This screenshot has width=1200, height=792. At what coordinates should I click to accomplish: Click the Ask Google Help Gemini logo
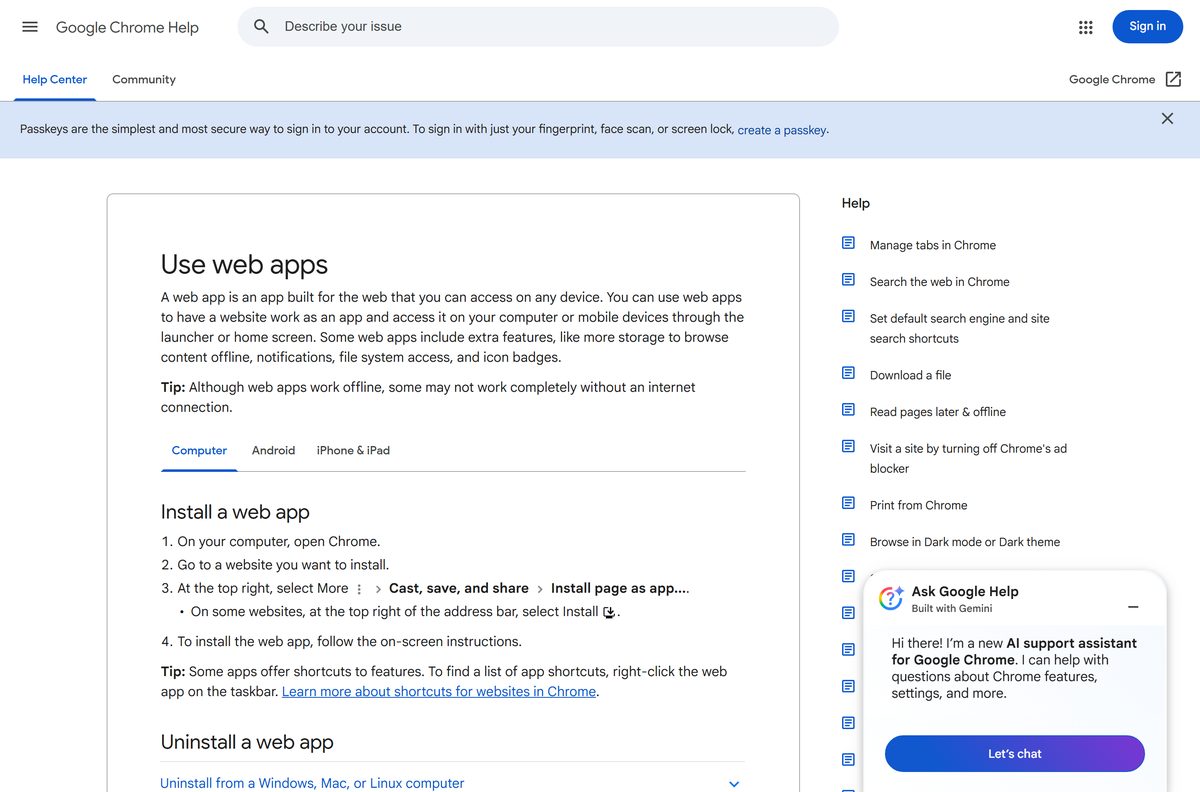coord(891,598)
